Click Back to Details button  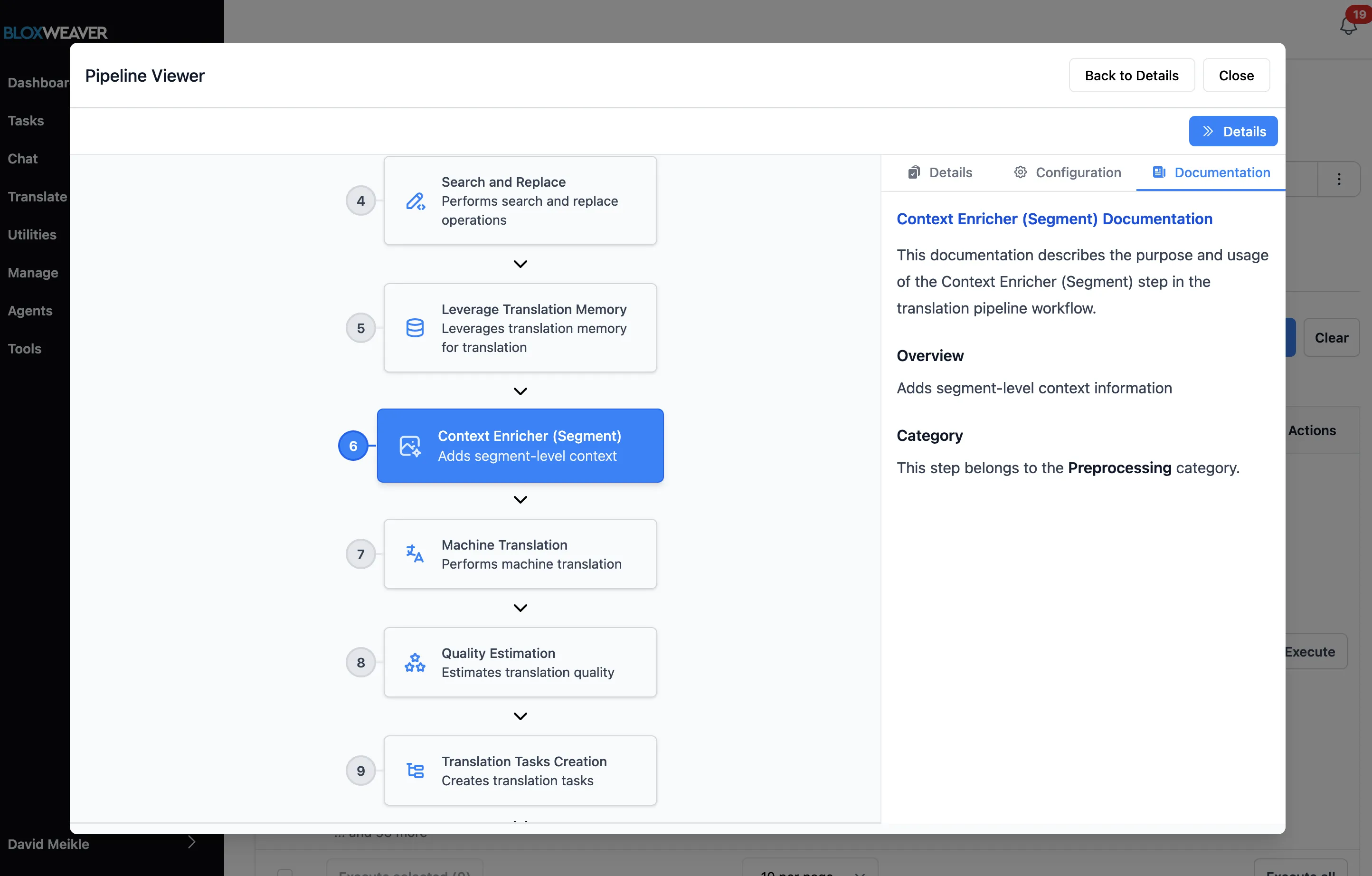(1131, 75)
